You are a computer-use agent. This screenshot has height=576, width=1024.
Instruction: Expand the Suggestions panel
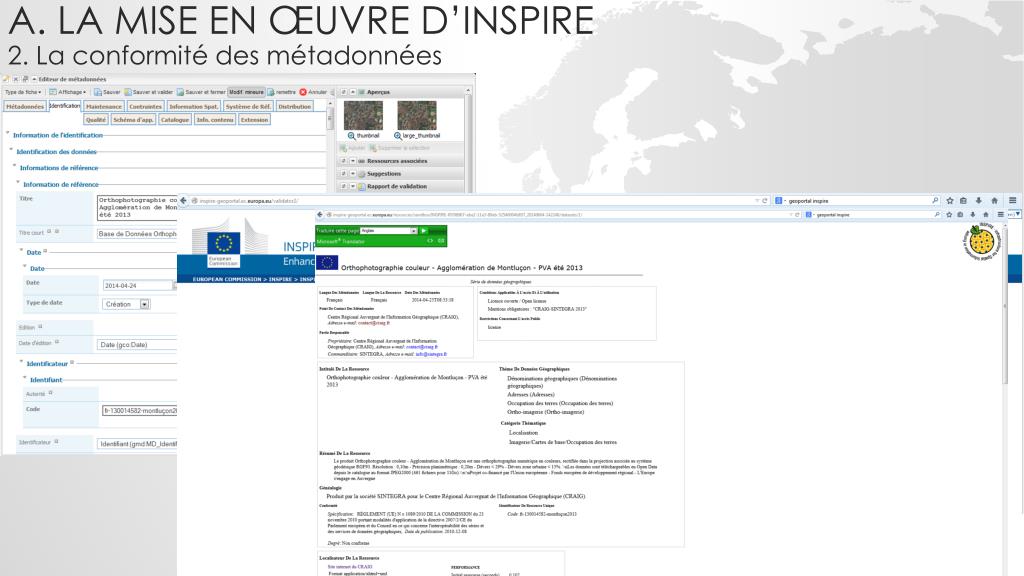tap(353, 174)
